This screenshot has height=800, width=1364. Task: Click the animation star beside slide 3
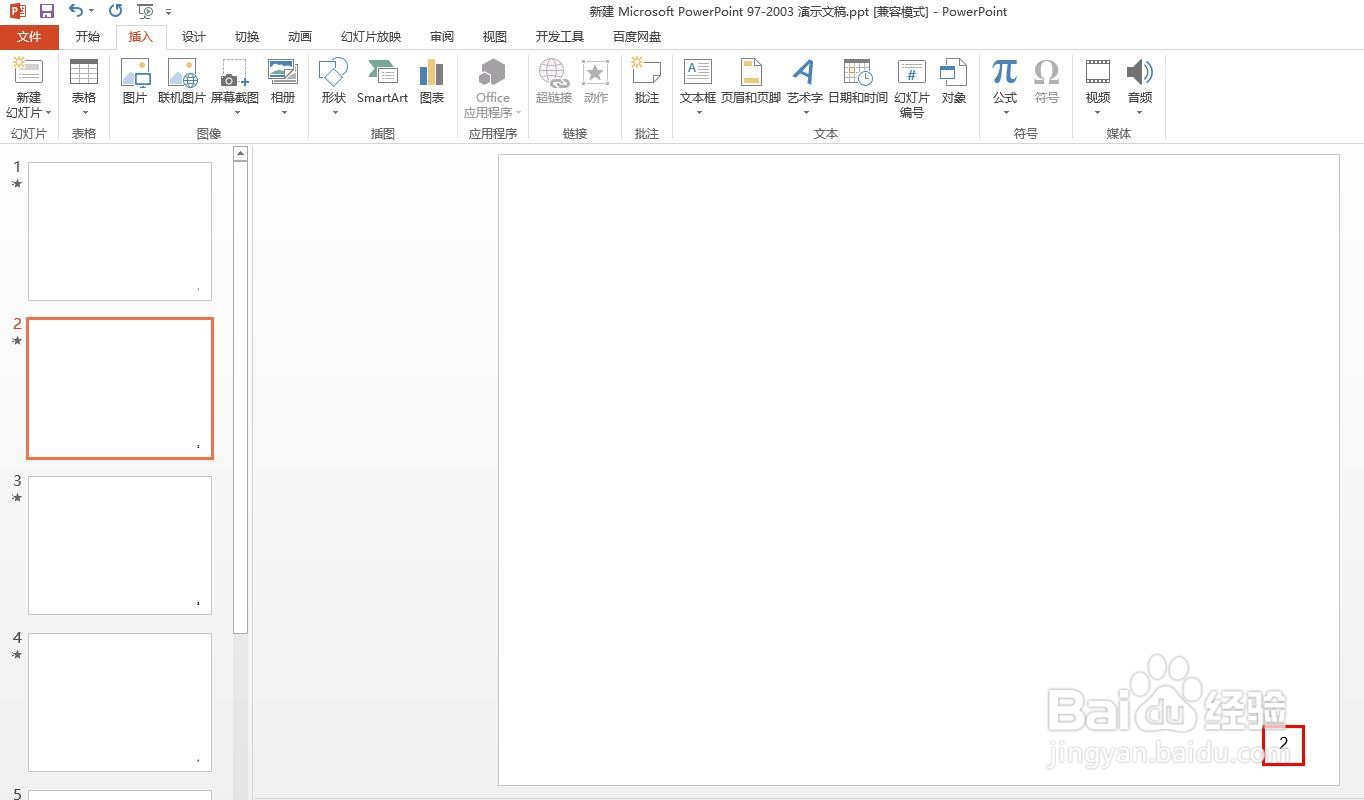[x=17, y=497]
